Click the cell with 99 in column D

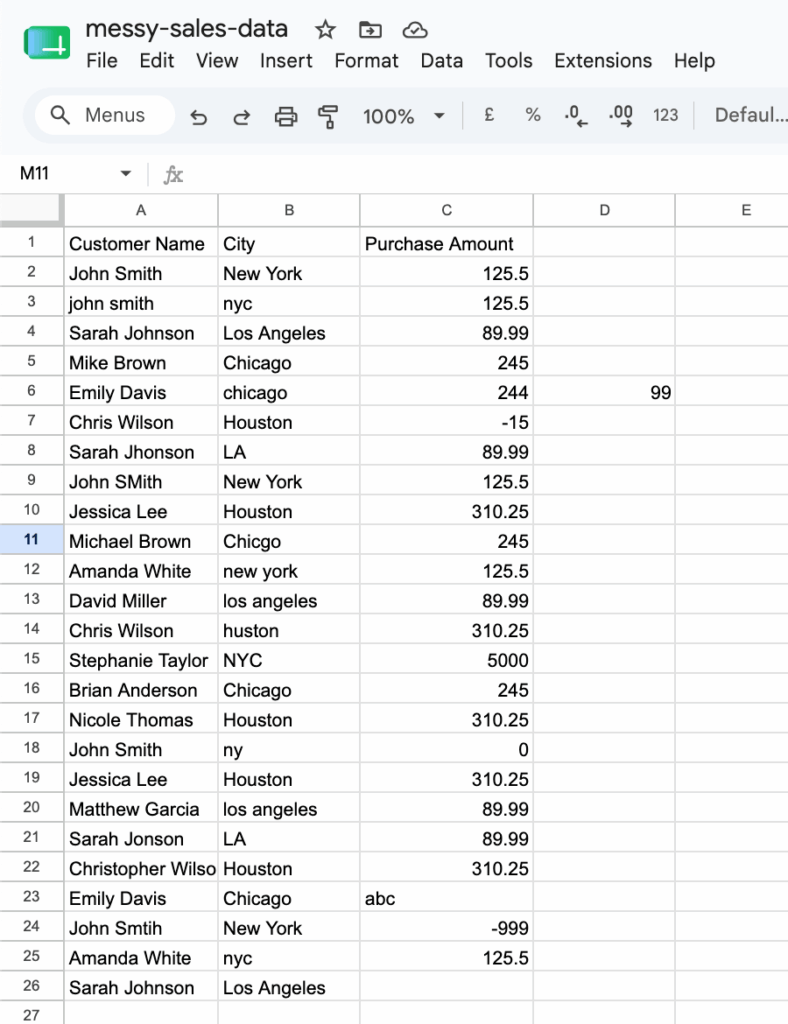pos(604,392)
